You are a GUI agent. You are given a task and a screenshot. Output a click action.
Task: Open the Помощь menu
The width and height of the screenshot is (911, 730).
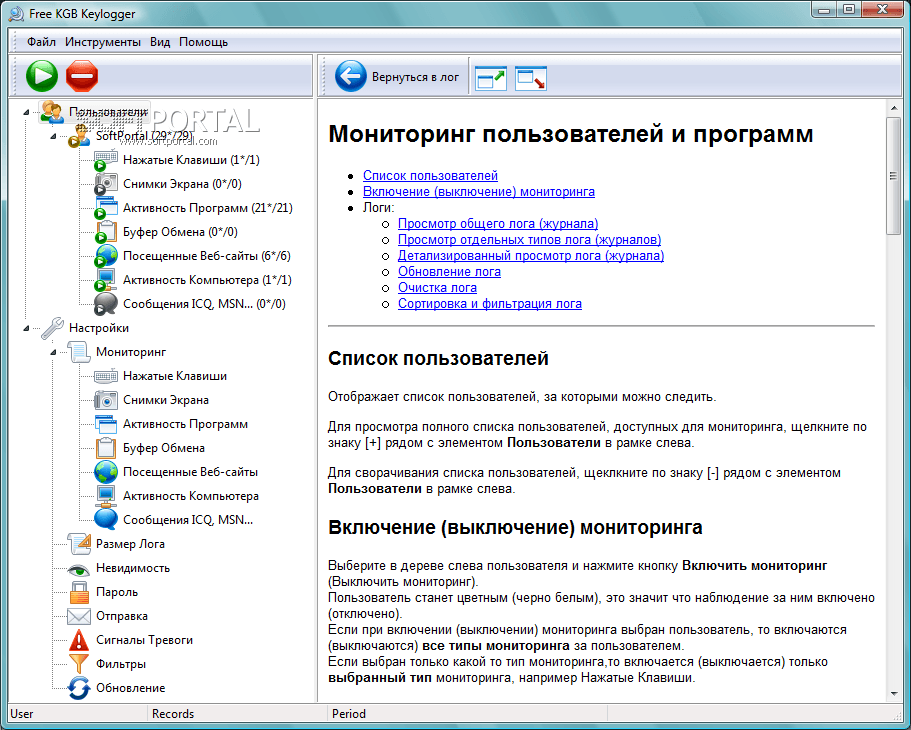tap(203, 42)
